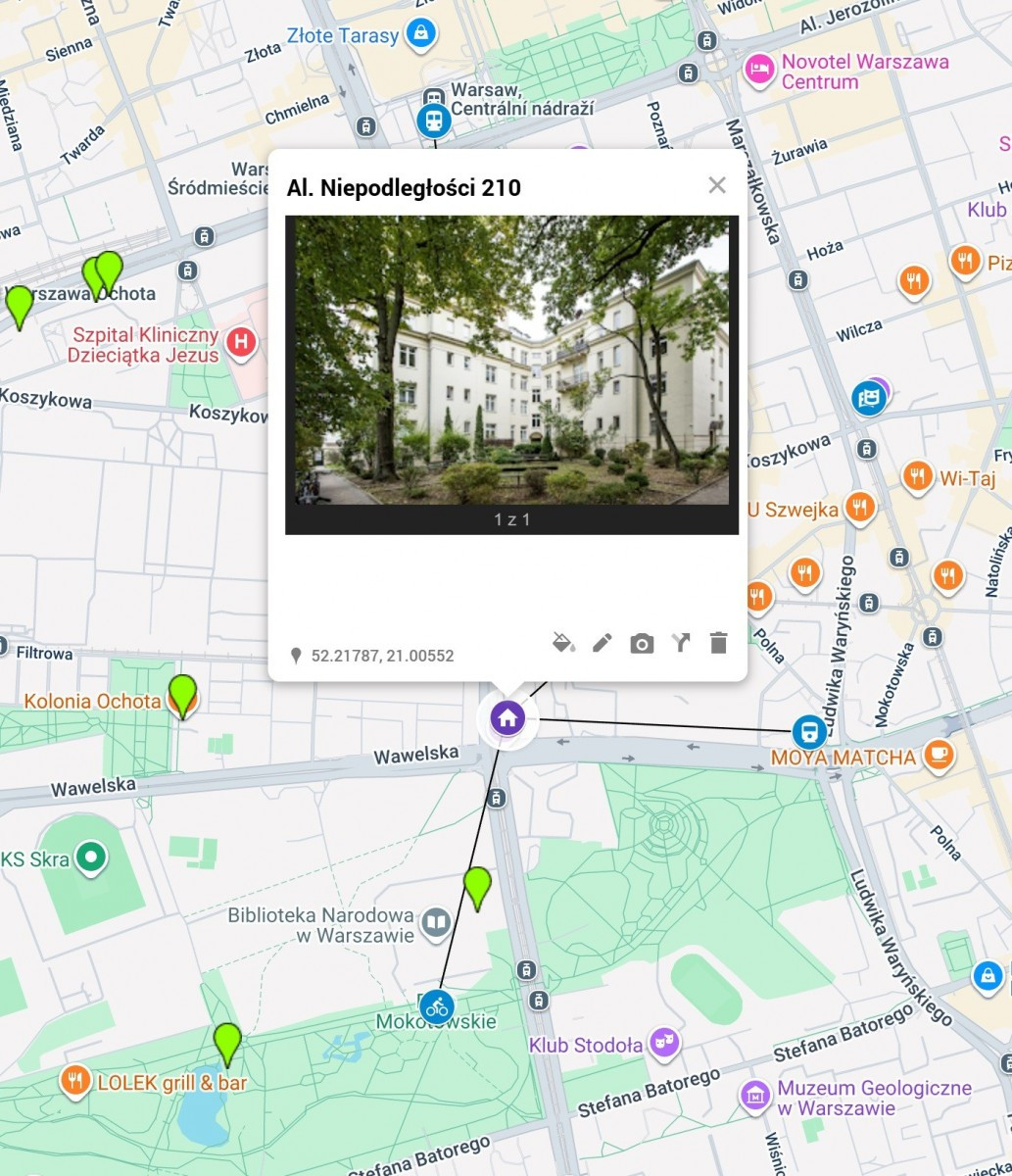This screenshot has width=1012, height=1176.
Task: Close the Al. Niepodległości 210 info popup
Action: coord(717,185)
